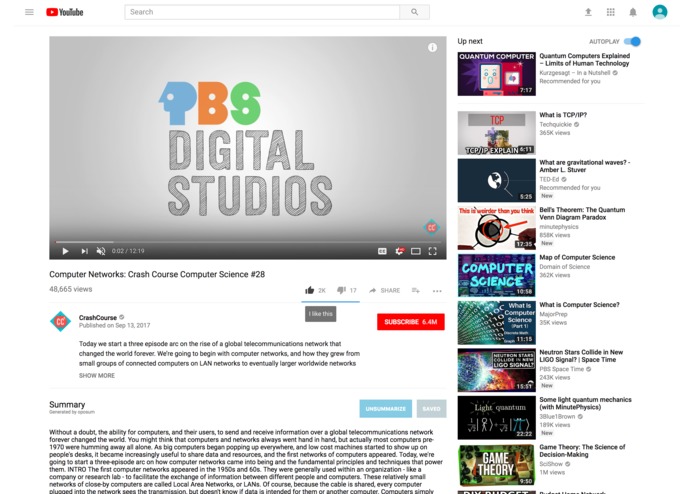Skip to the next video
The image size is (695, 494).
coord(84,251)
